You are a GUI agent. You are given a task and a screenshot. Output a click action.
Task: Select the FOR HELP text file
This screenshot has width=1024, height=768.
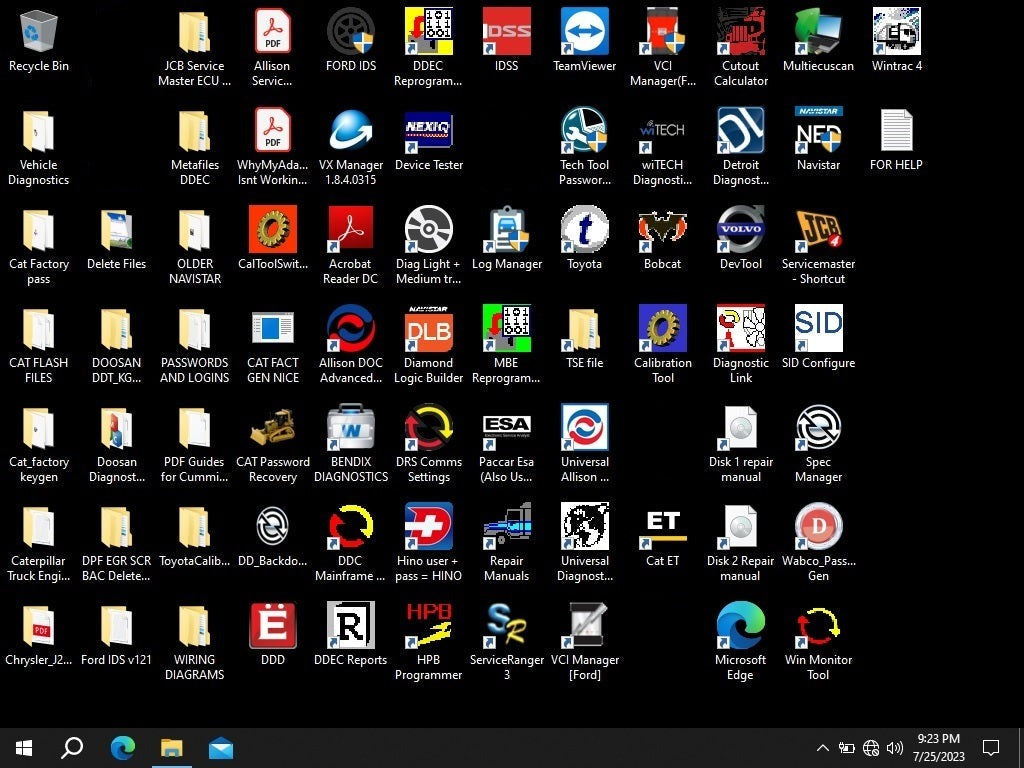(x=896, y=132)
